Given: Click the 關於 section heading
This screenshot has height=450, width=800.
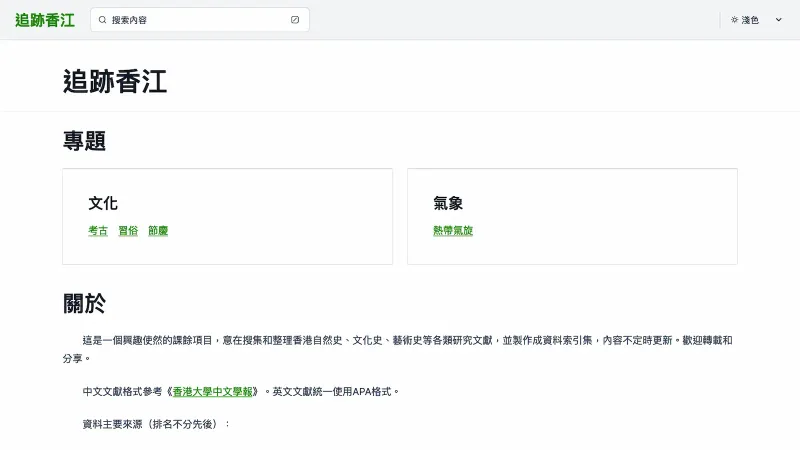Looking at the screenshot, I should click(84, 303).
